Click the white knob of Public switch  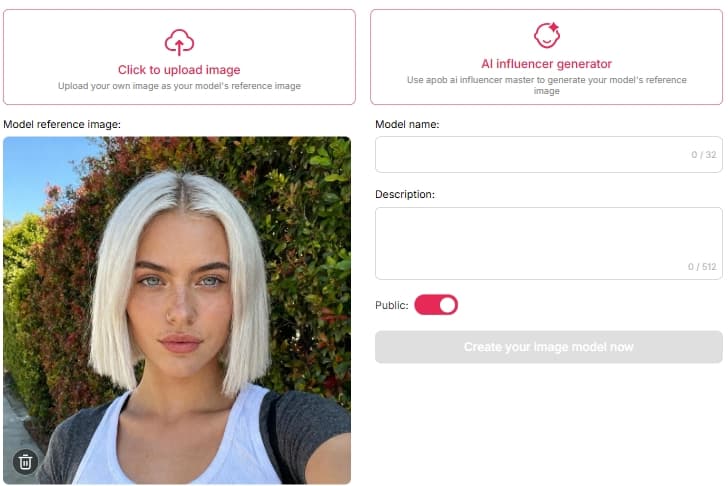(x=447, y=305)
